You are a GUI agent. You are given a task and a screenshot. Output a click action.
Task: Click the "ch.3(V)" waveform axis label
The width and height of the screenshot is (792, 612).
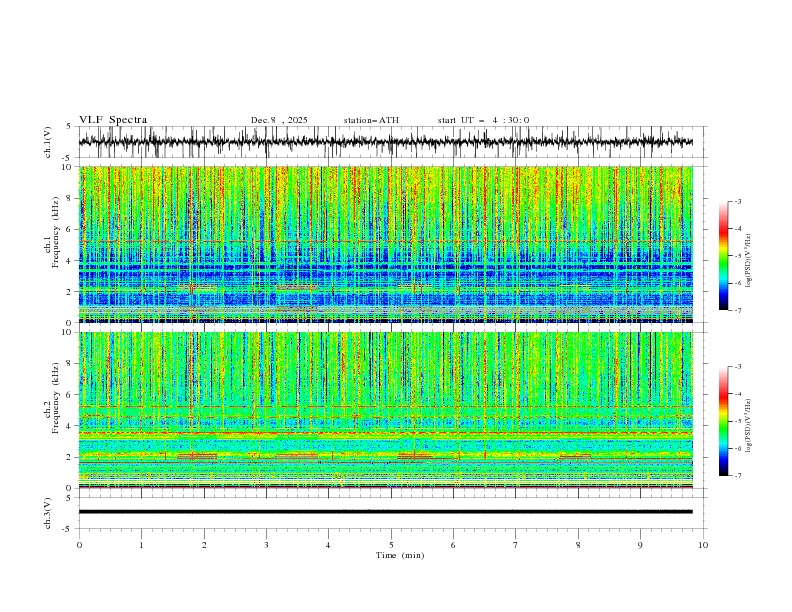pyautogui.click(x=48, y=513)
